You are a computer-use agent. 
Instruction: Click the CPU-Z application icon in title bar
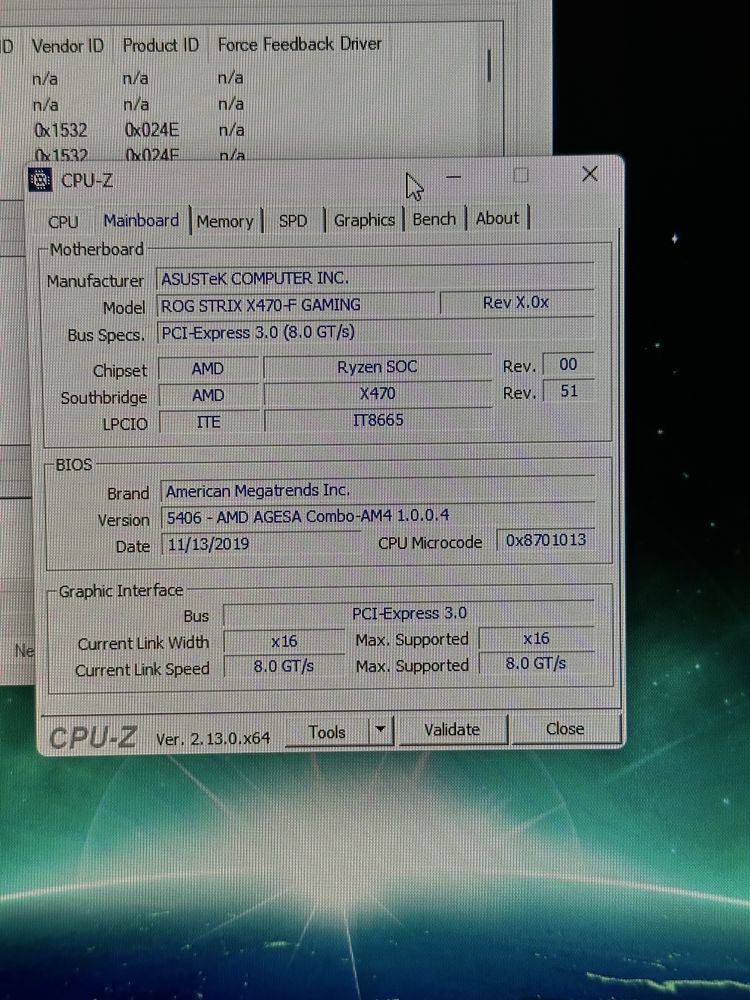click(x=40, y=180)
